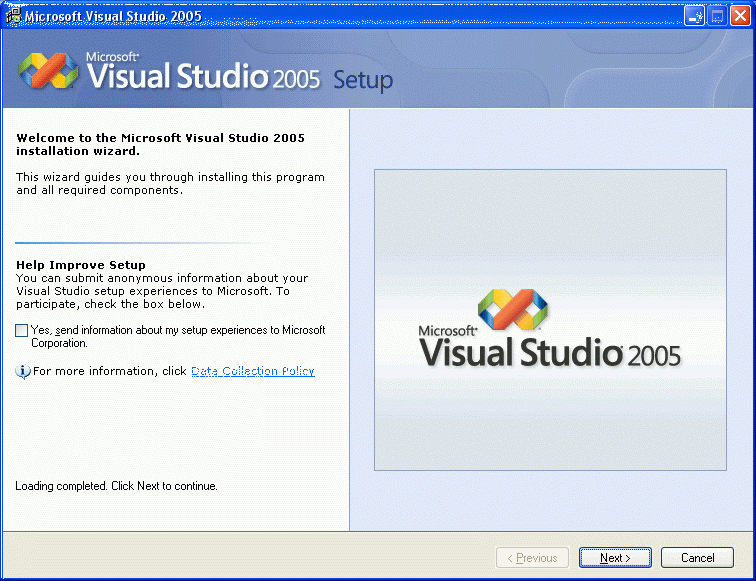Click the "Microsoft Visual Studio 2005" title bar text
The image size is (756, 581).
click(113, 16)
